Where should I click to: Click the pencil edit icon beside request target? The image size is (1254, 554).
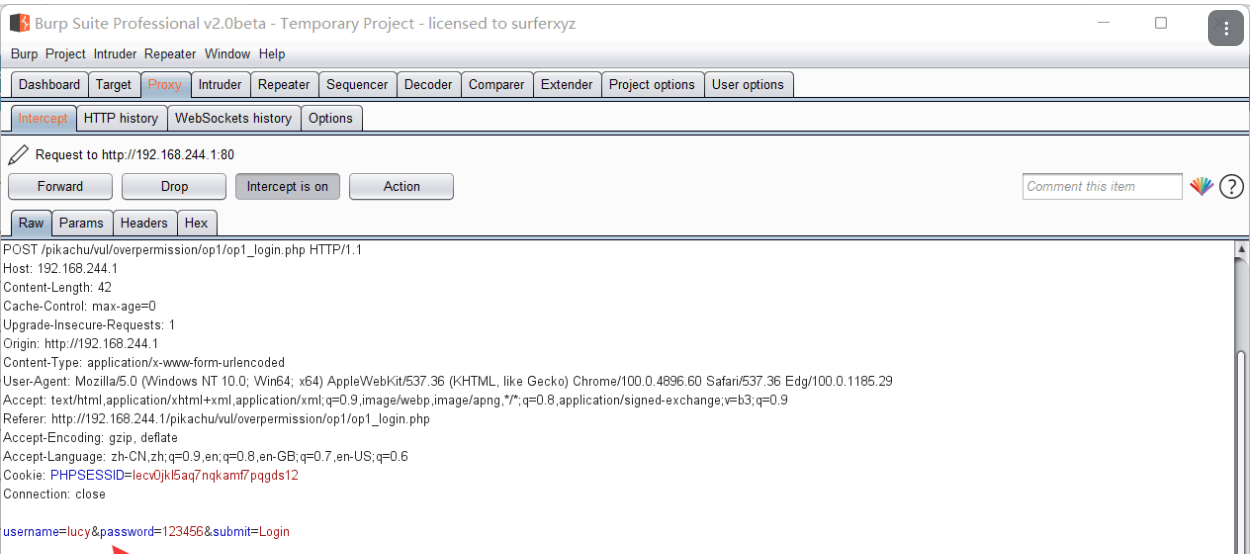17,155
